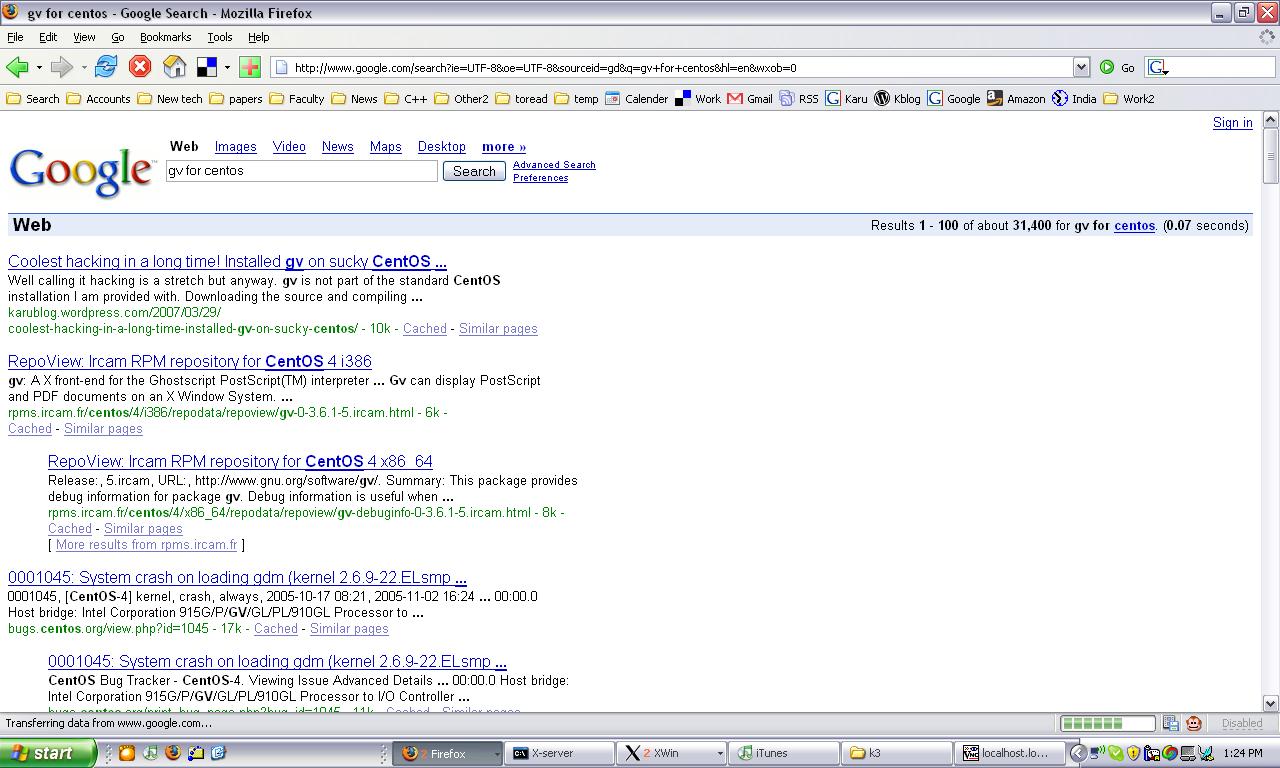Open the Karu bookmark

click(x=846, y=98)
